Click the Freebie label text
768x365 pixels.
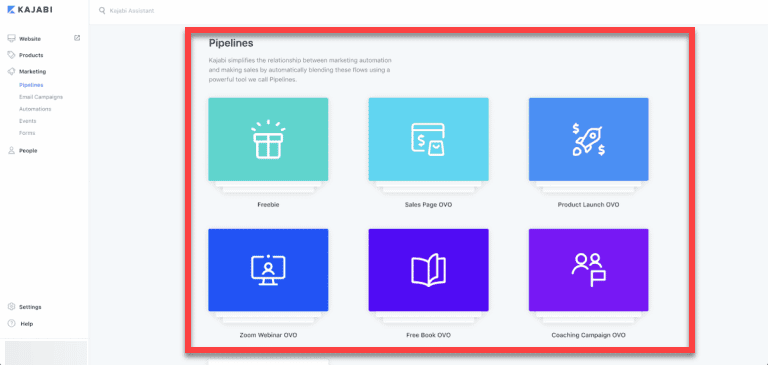pyautogui.click(x=268, y=205)
